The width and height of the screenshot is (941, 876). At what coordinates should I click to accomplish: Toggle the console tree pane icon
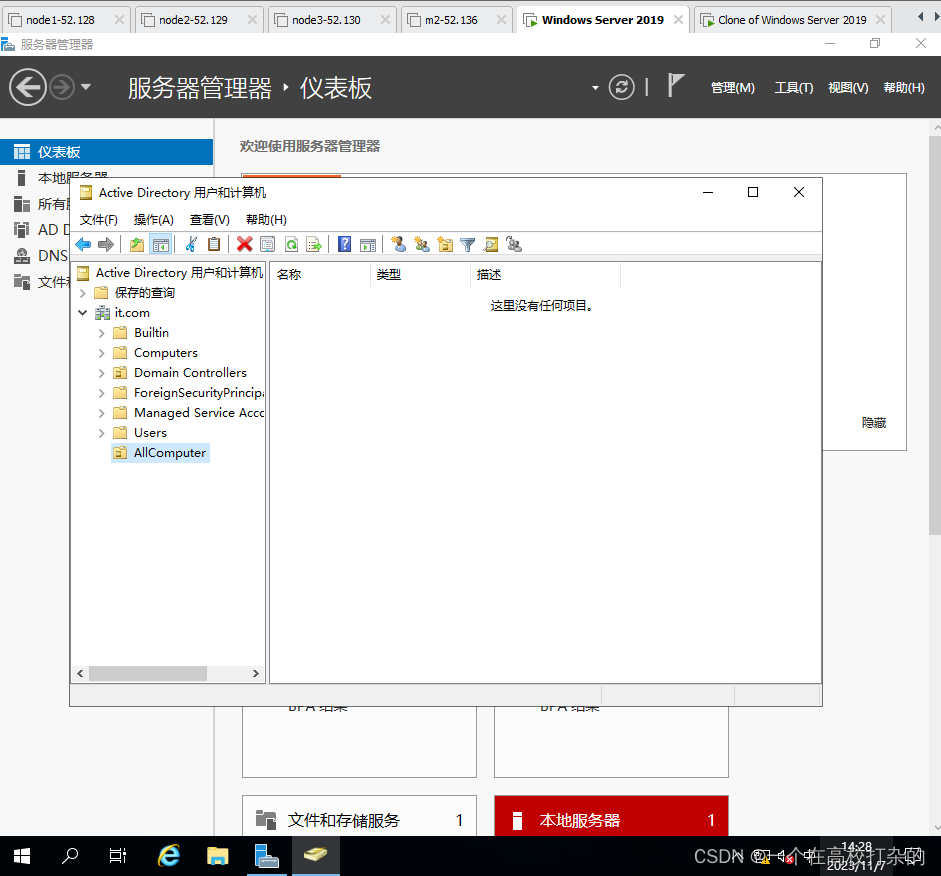(x=161, y=244)
